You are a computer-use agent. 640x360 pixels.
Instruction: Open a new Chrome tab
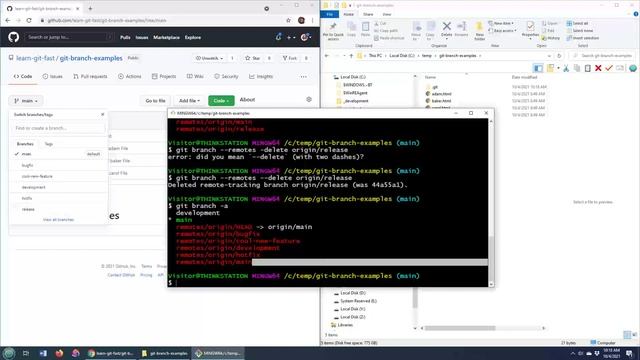point(90,8)
